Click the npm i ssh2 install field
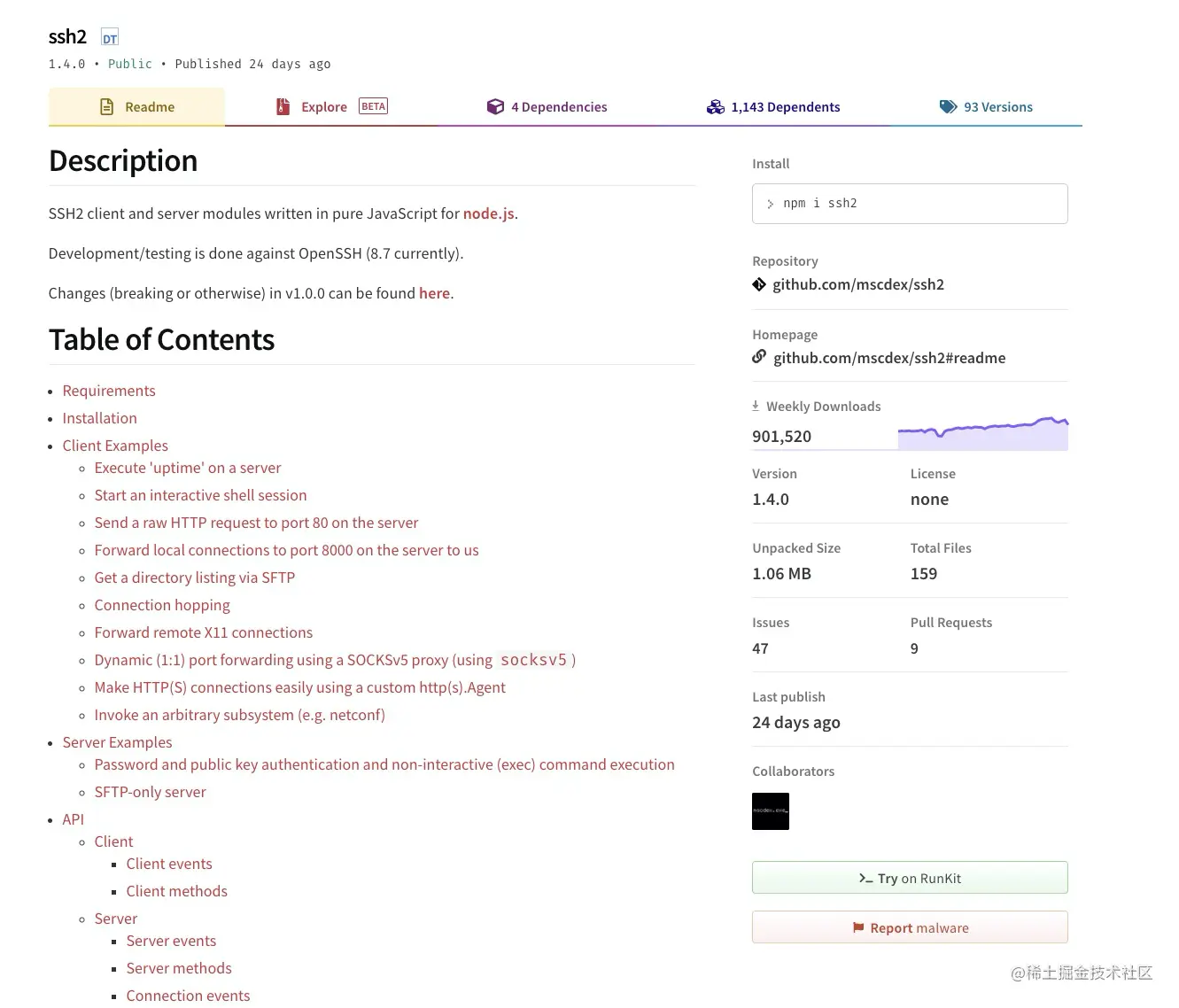The image size is (1179, 1008). (x=910, y=204)
